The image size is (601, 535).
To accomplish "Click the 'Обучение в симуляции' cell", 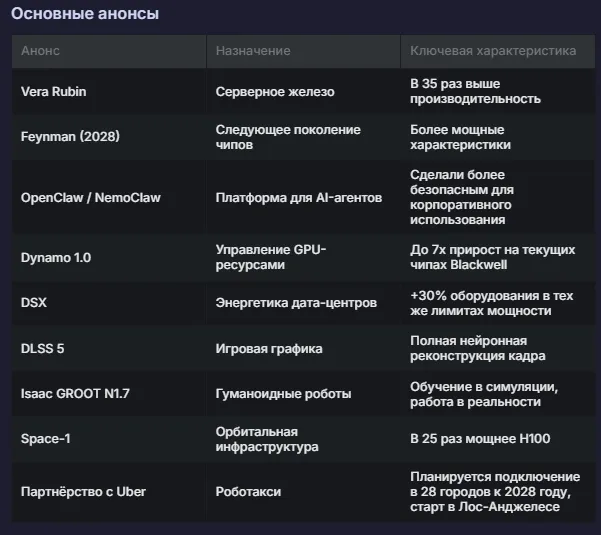I will tap(498, 394).
